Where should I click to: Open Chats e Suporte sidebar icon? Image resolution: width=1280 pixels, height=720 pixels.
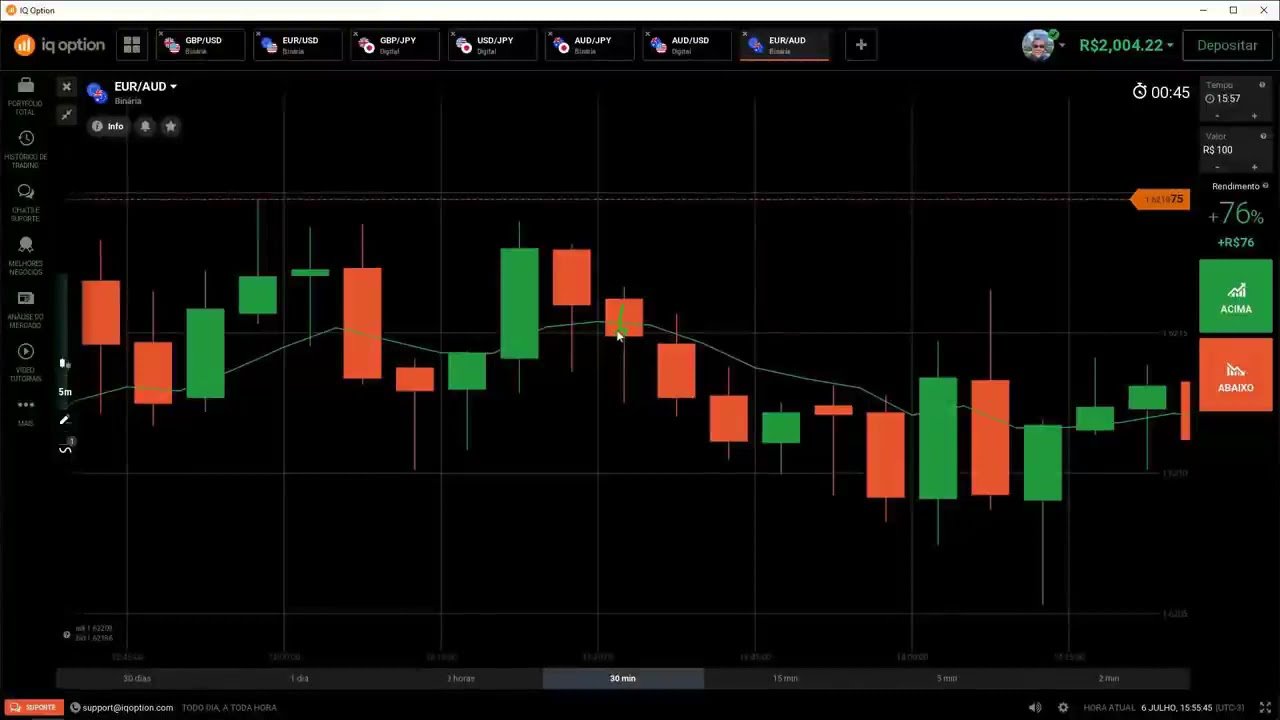point(25,202)
